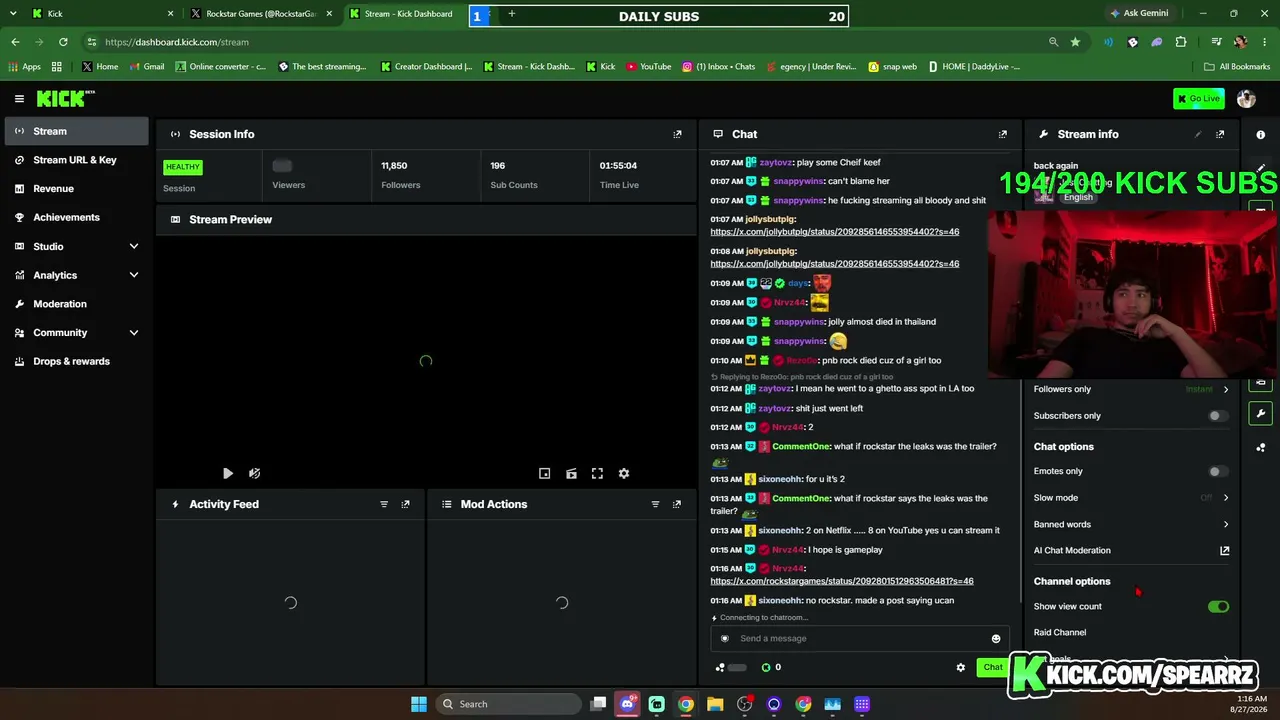Open chat settings gear
Screen dimensions: 1280x720
point(961,667)
